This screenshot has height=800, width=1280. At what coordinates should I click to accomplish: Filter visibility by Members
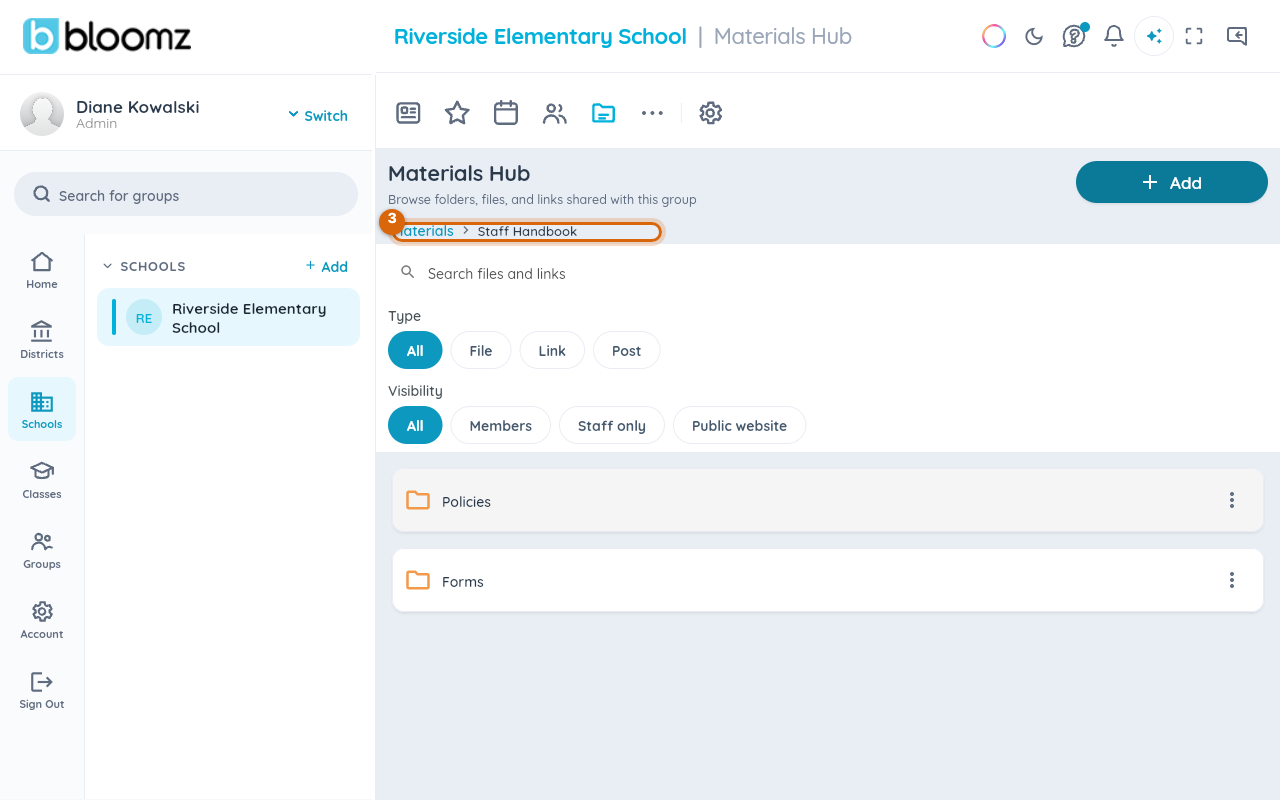pyautogui.click(x=501, y=425)
